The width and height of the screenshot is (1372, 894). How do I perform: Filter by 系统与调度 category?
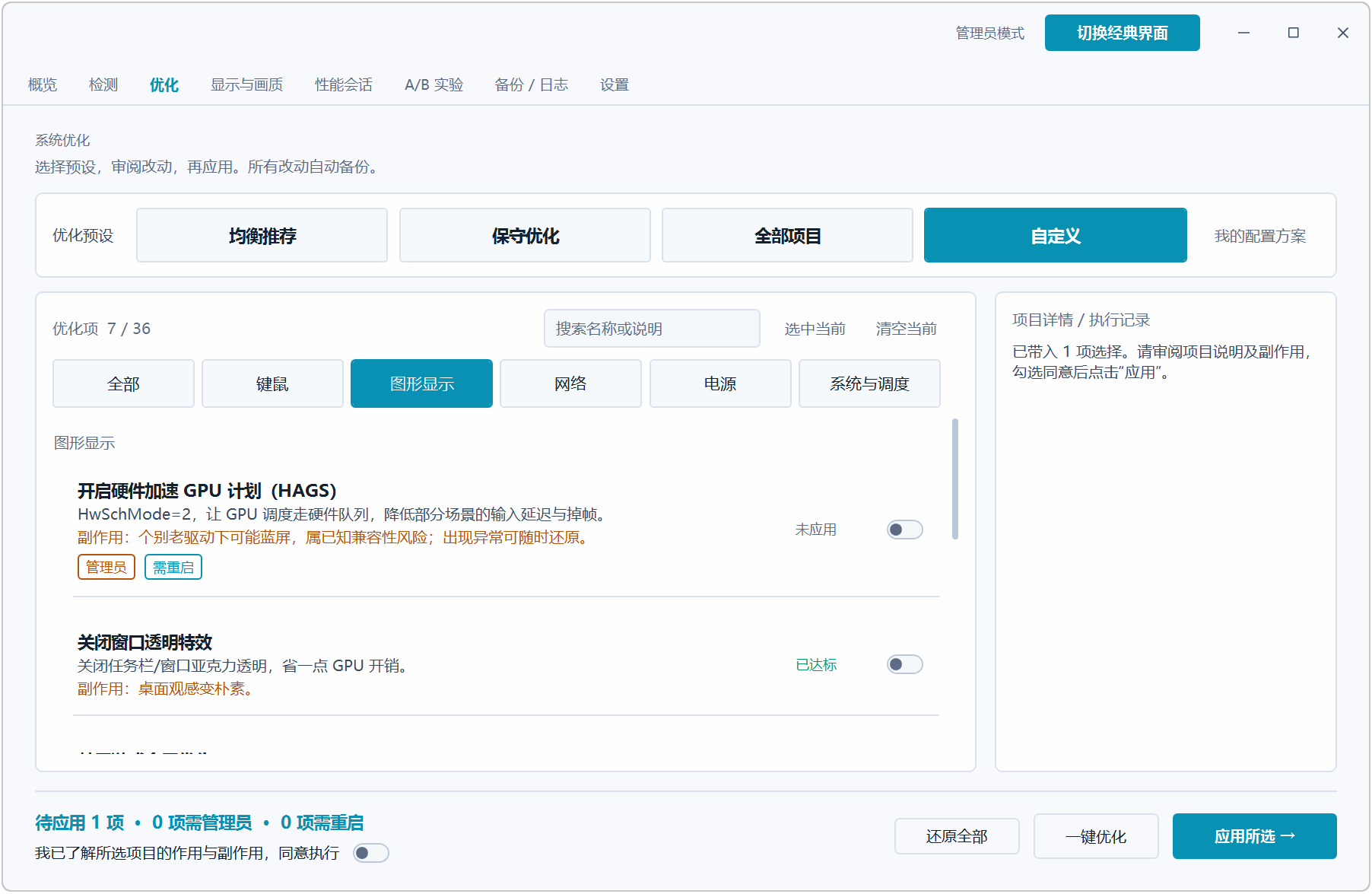click(x=869, y=383)
